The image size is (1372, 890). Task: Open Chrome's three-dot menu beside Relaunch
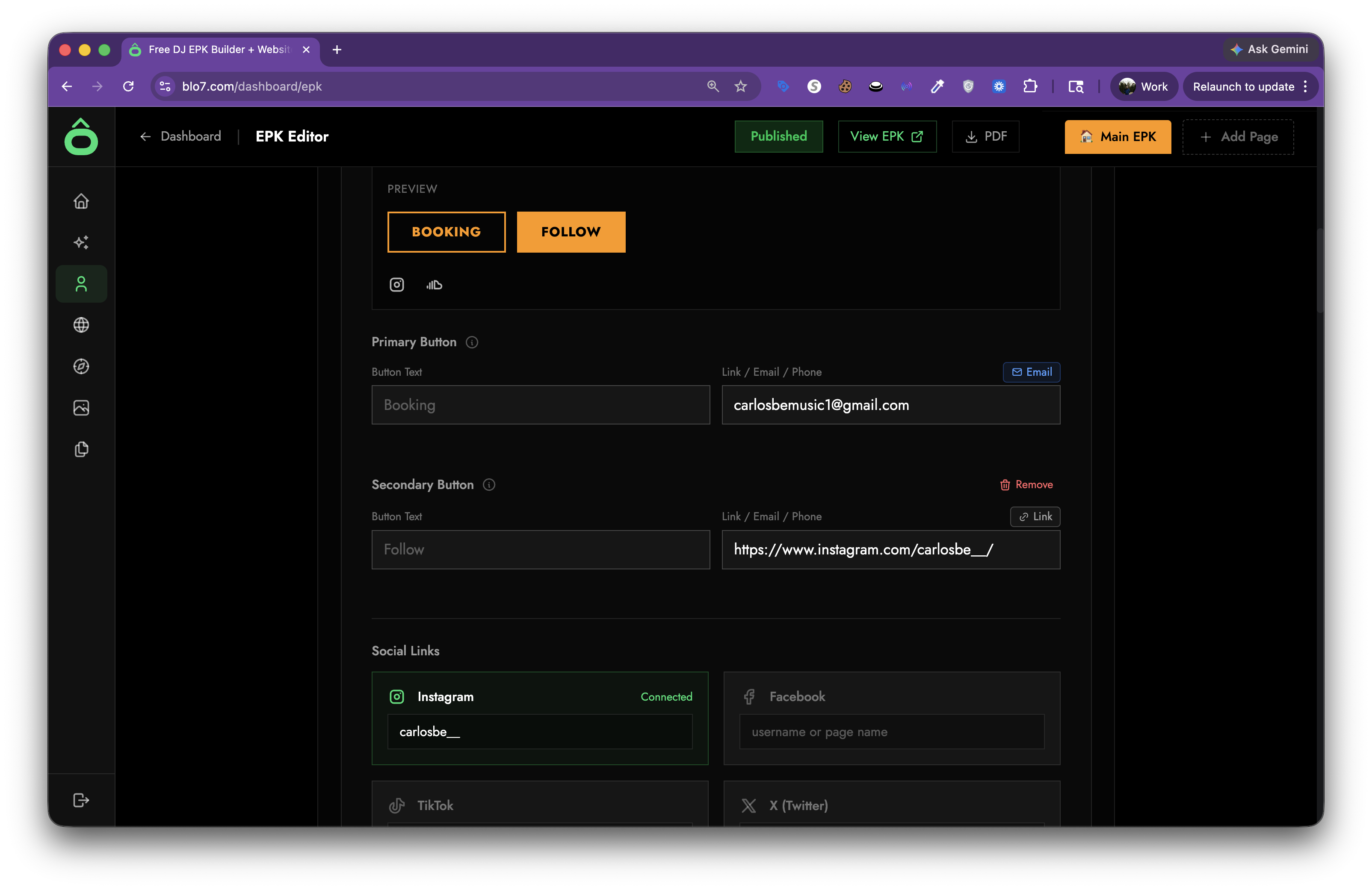1305,86
